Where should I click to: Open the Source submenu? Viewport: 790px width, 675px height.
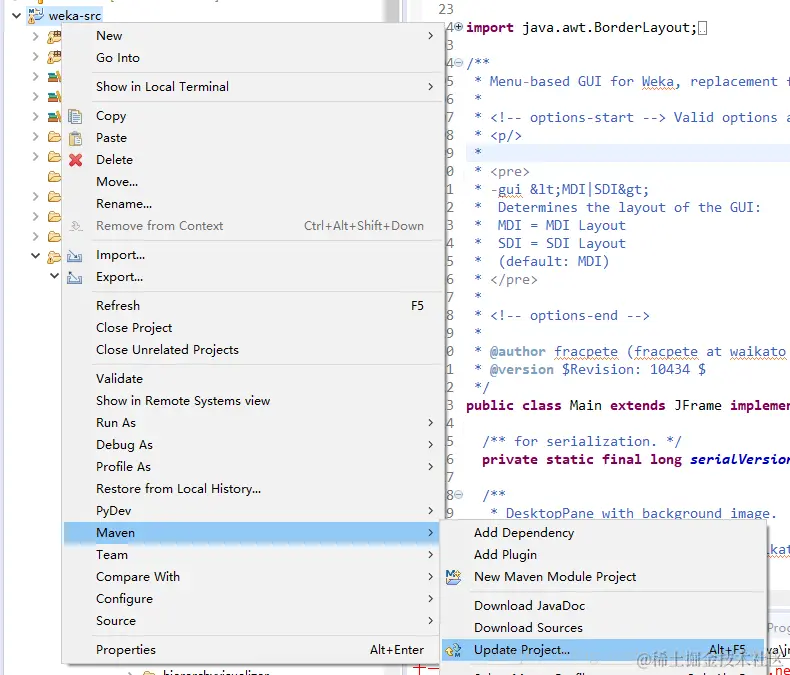point(252,621)
